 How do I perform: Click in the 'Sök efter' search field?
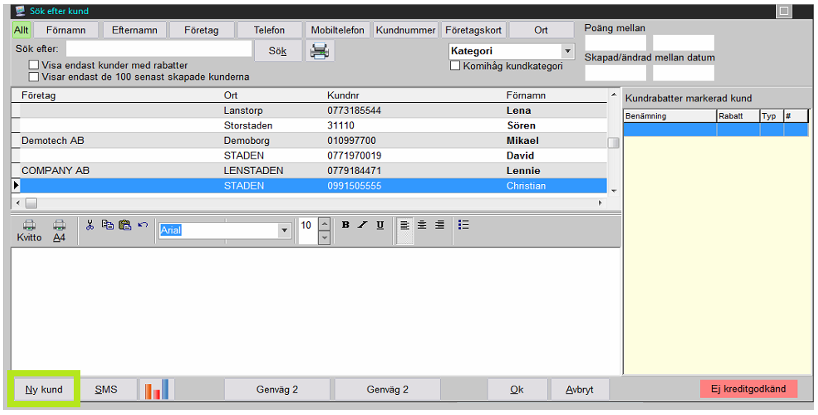[158, 48]
